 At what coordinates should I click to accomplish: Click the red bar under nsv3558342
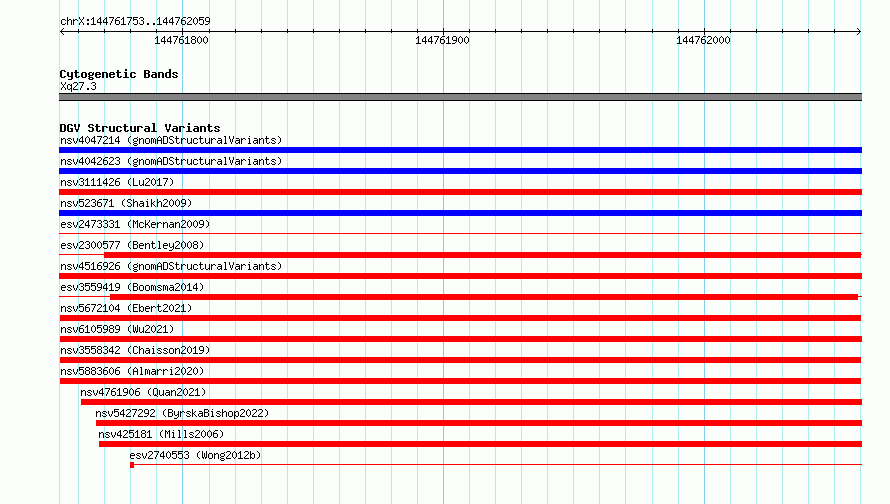460,360
